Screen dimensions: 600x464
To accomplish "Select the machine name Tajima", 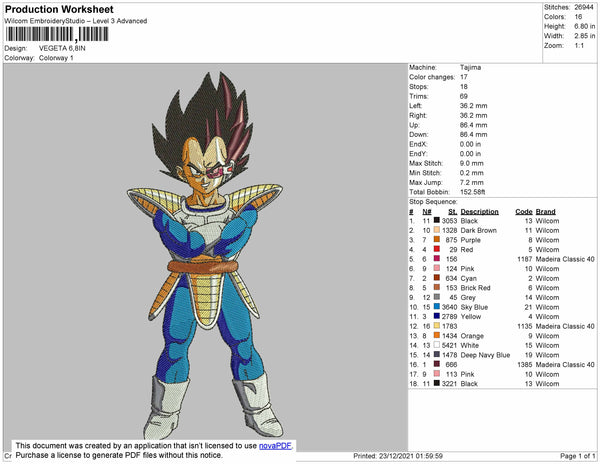I will coord(470,67).
